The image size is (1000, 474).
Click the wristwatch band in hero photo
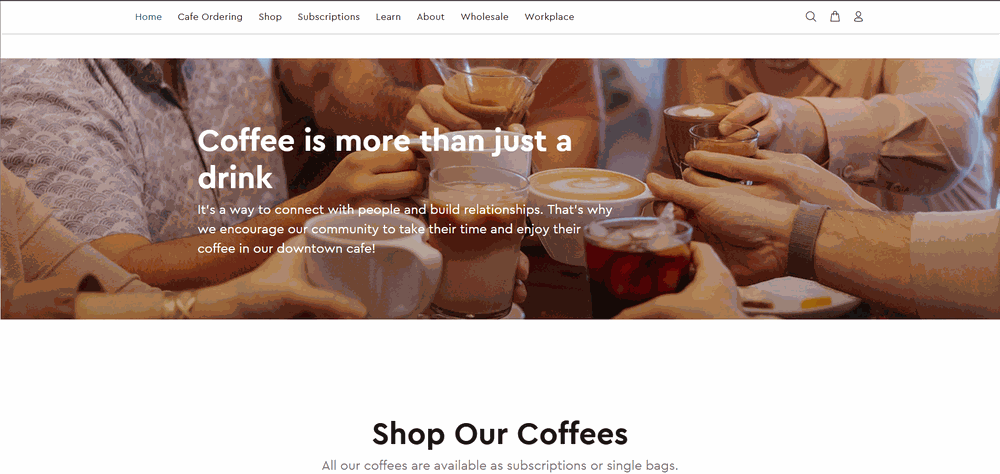(x=806, y=239)
